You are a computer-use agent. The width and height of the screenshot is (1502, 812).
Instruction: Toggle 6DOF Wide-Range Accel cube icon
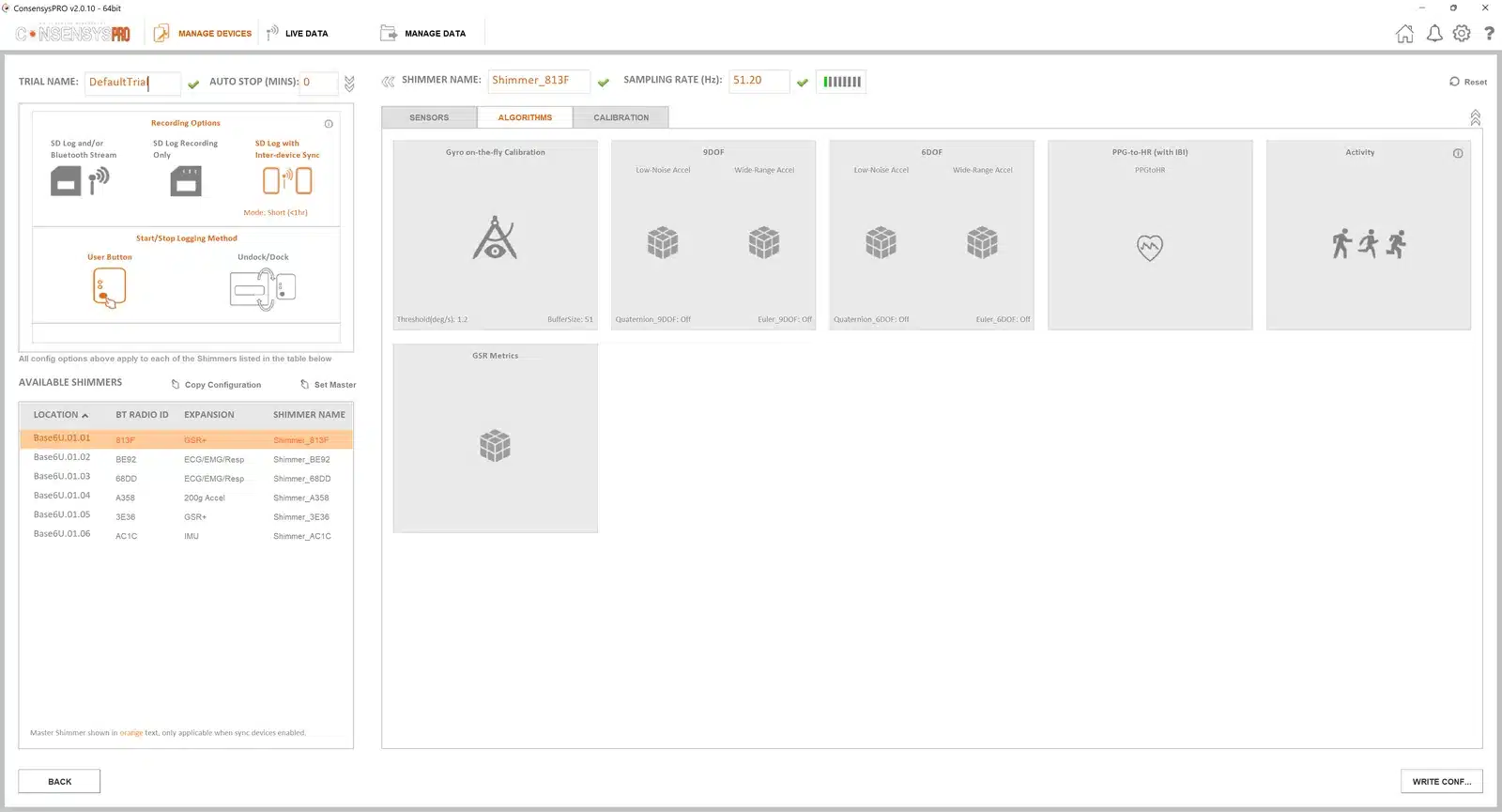coord(982,242)
